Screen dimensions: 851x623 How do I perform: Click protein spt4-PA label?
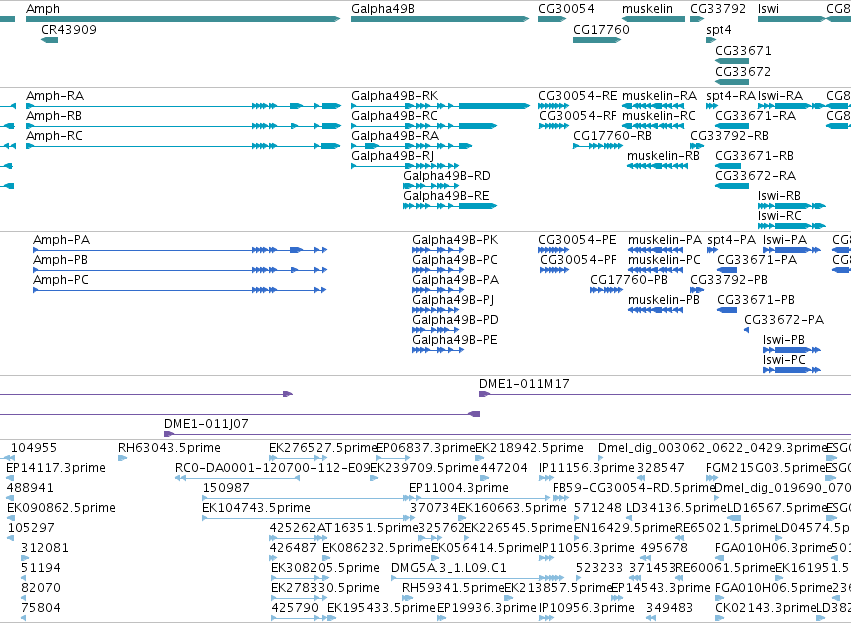(x=731, y=240)
